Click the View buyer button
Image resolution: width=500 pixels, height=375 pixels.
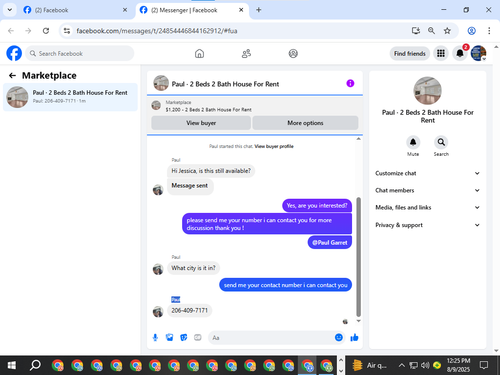point(201,123)
